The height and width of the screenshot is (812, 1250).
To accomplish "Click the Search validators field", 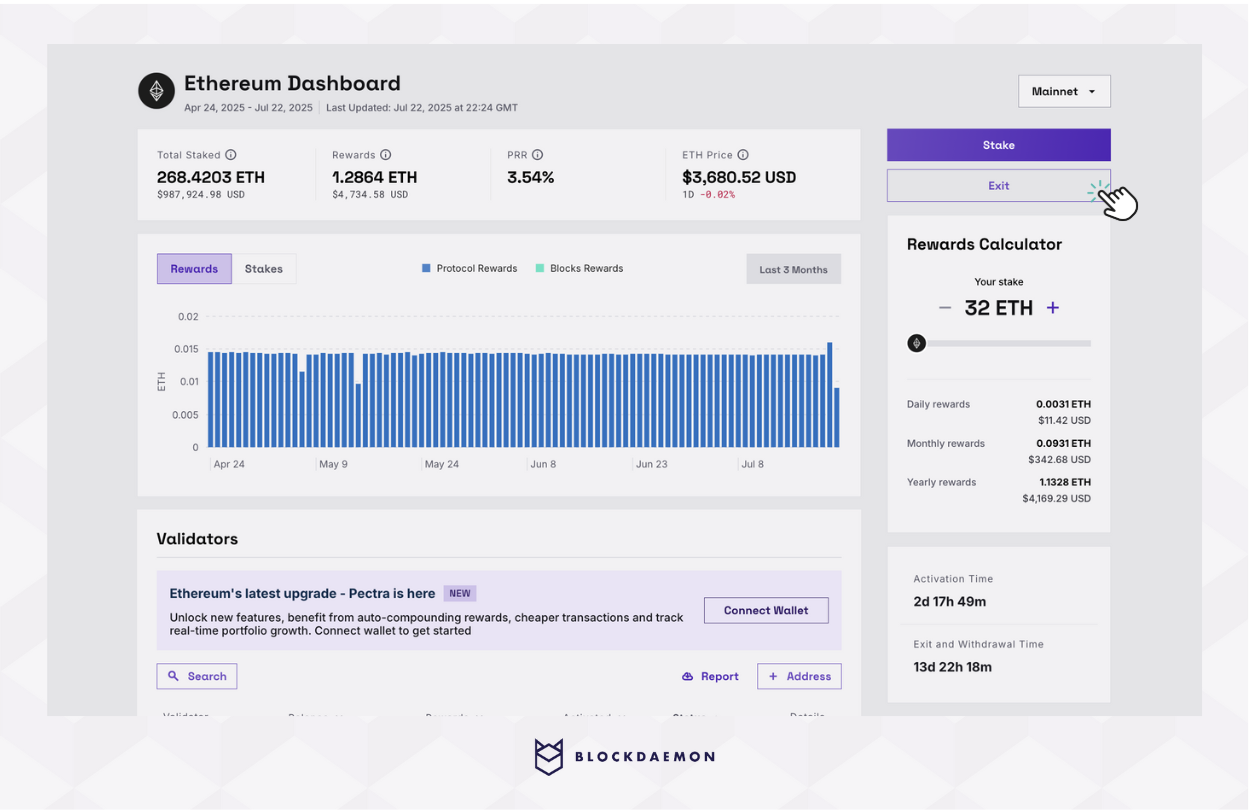I will 197,676.
